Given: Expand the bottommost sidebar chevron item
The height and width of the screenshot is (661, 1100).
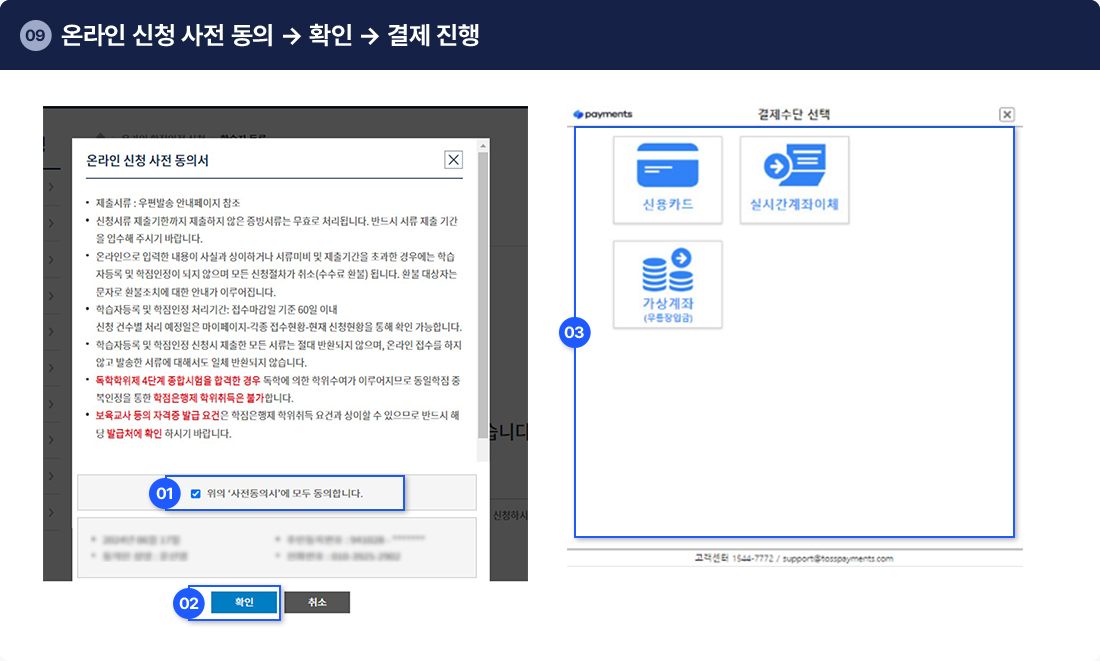Looking at the screenshot, I should click(x=51, y=510).
